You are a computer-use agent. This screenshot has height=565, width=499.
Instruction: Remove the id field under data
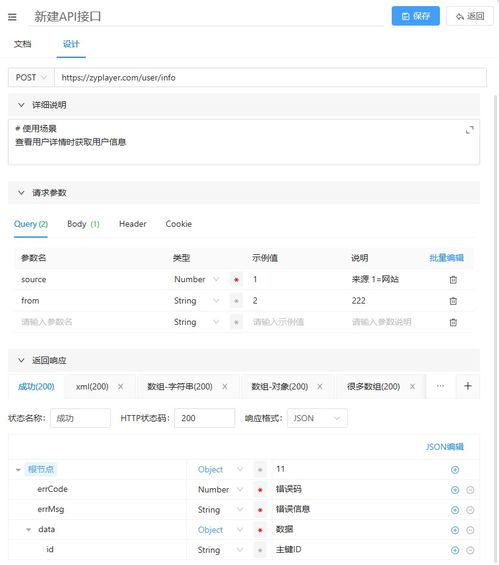470,550
